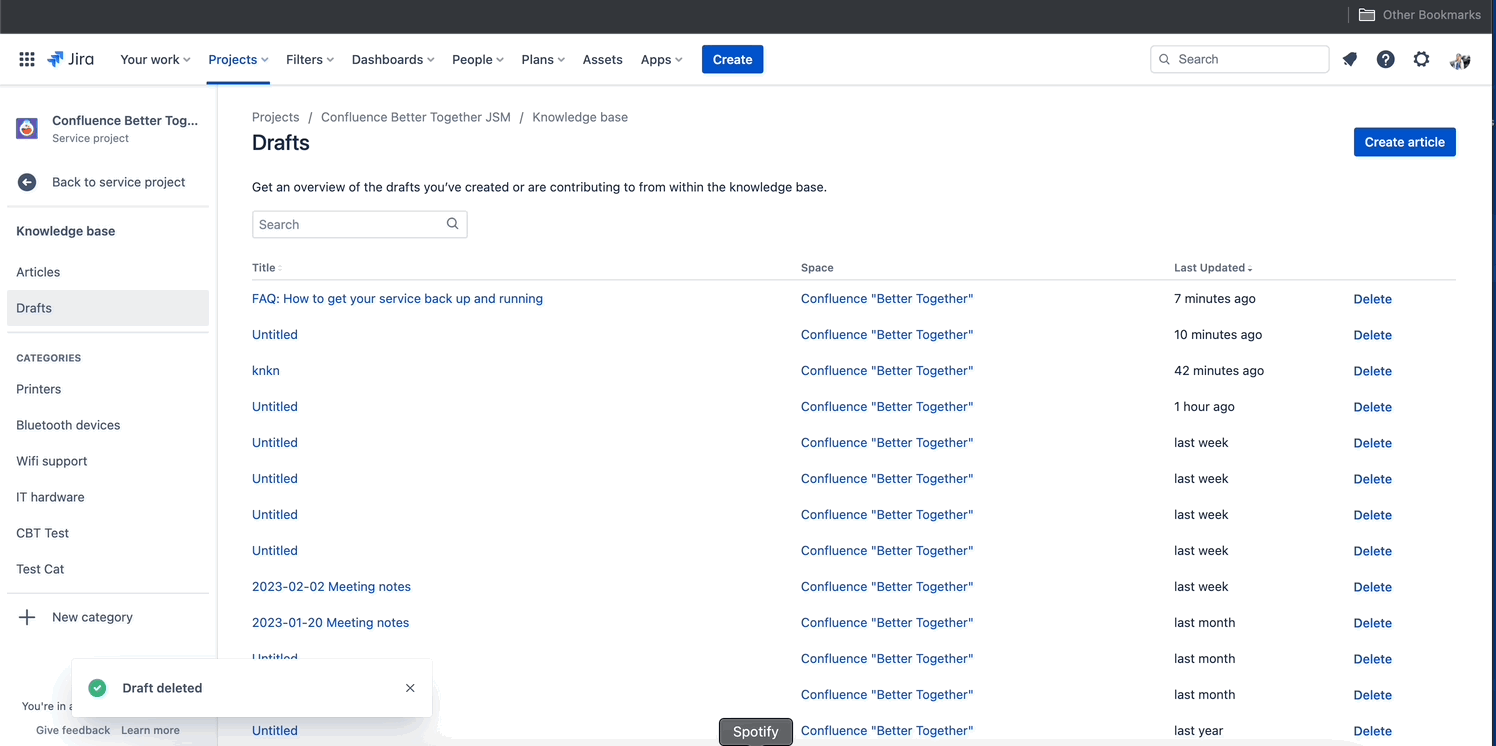Image resolution: width=1496 pixels, height=746 pixels.
Task: Click the Jira logo
Action: [71, 60]
